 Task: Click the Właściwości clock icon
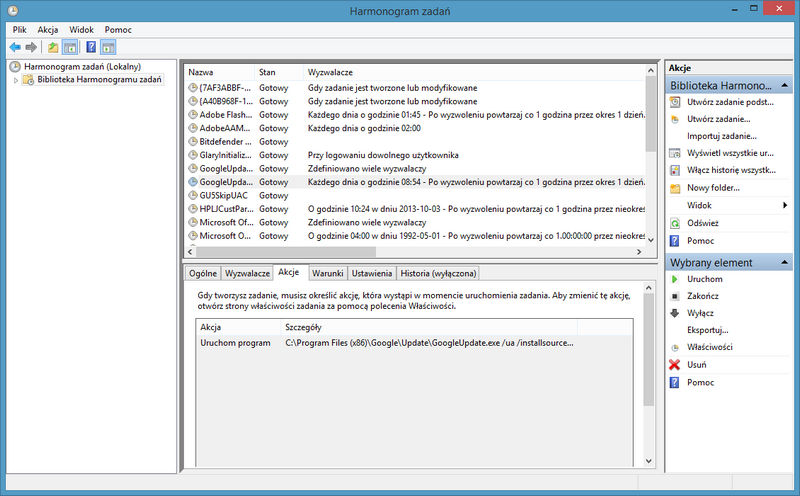tap(675, 348)
